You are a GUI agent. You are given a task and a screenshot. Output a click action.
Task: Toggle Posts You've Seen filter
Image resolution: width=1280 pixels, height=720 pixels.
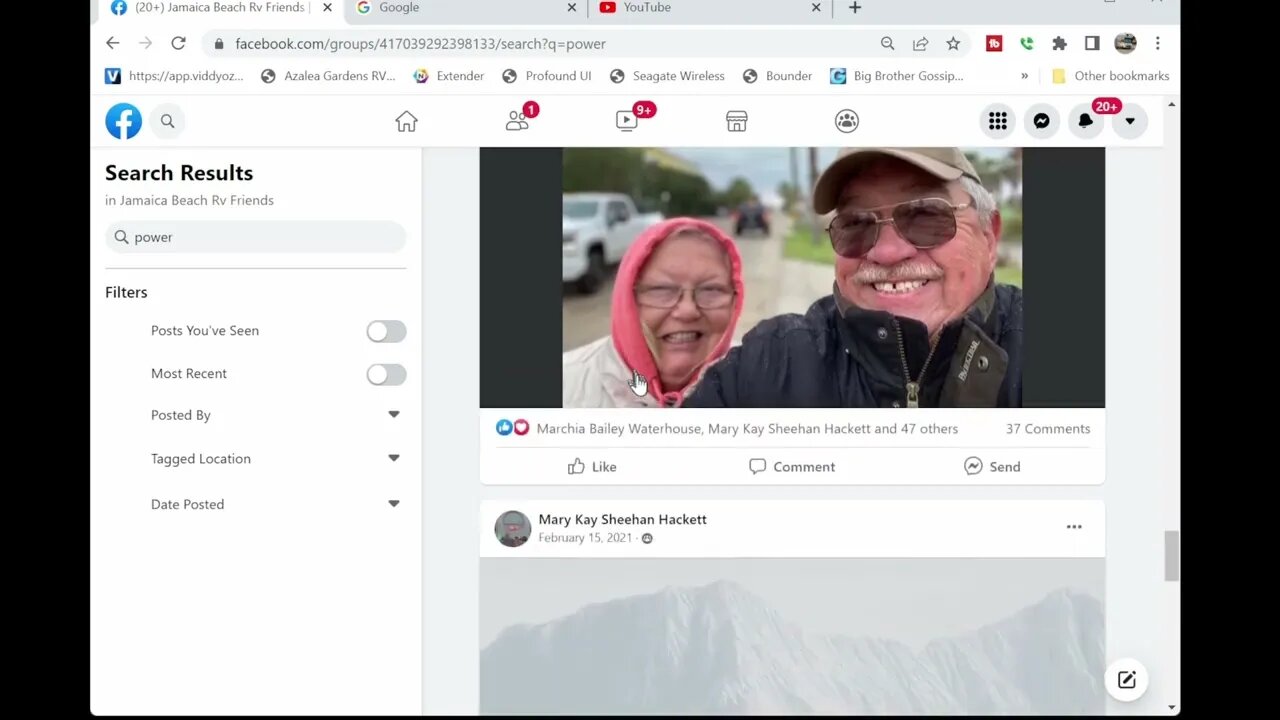pos(386,331)
